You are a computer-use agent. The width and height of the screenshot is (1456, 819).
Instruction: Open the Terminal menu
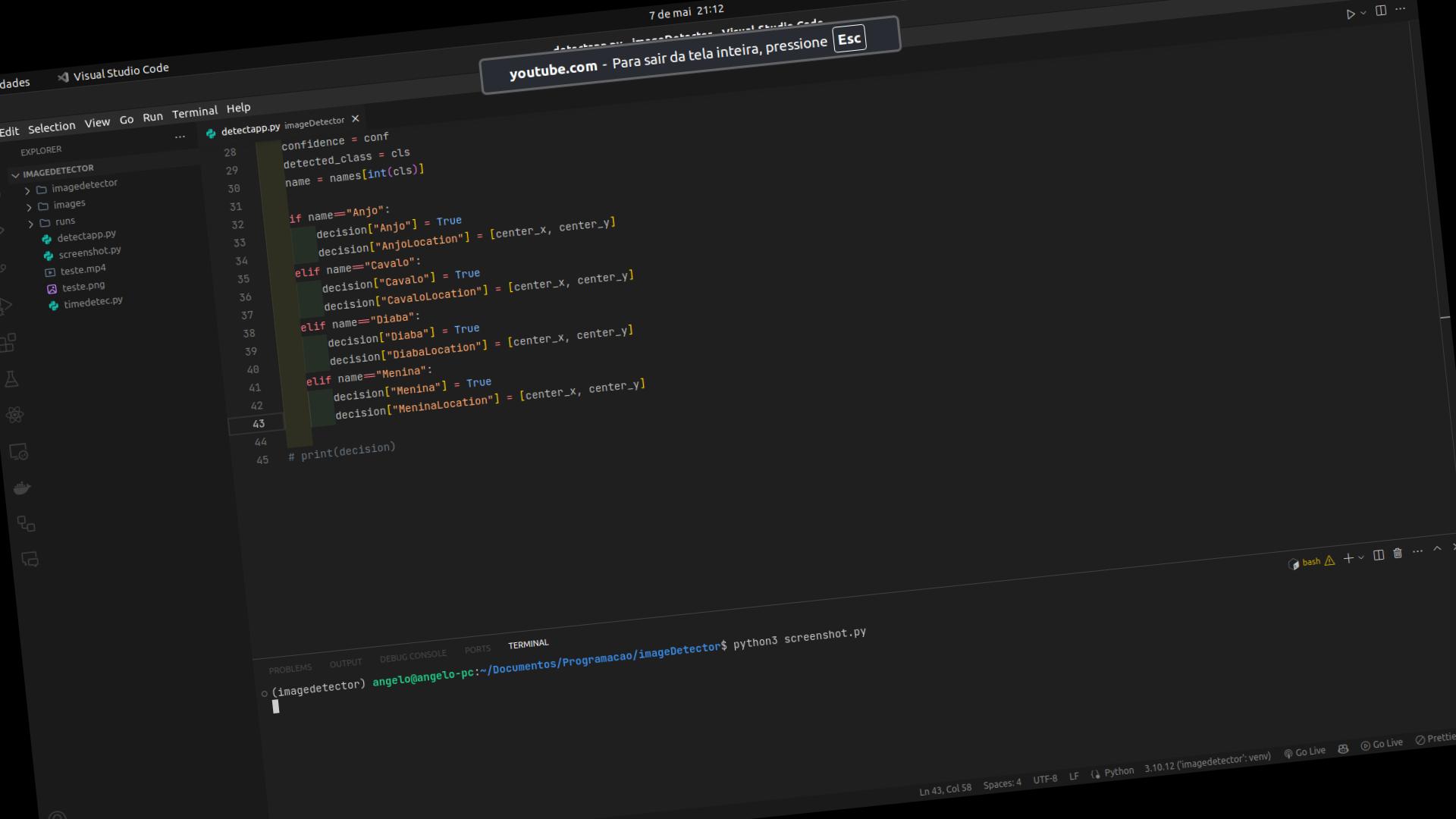click(x=195, y=112)
